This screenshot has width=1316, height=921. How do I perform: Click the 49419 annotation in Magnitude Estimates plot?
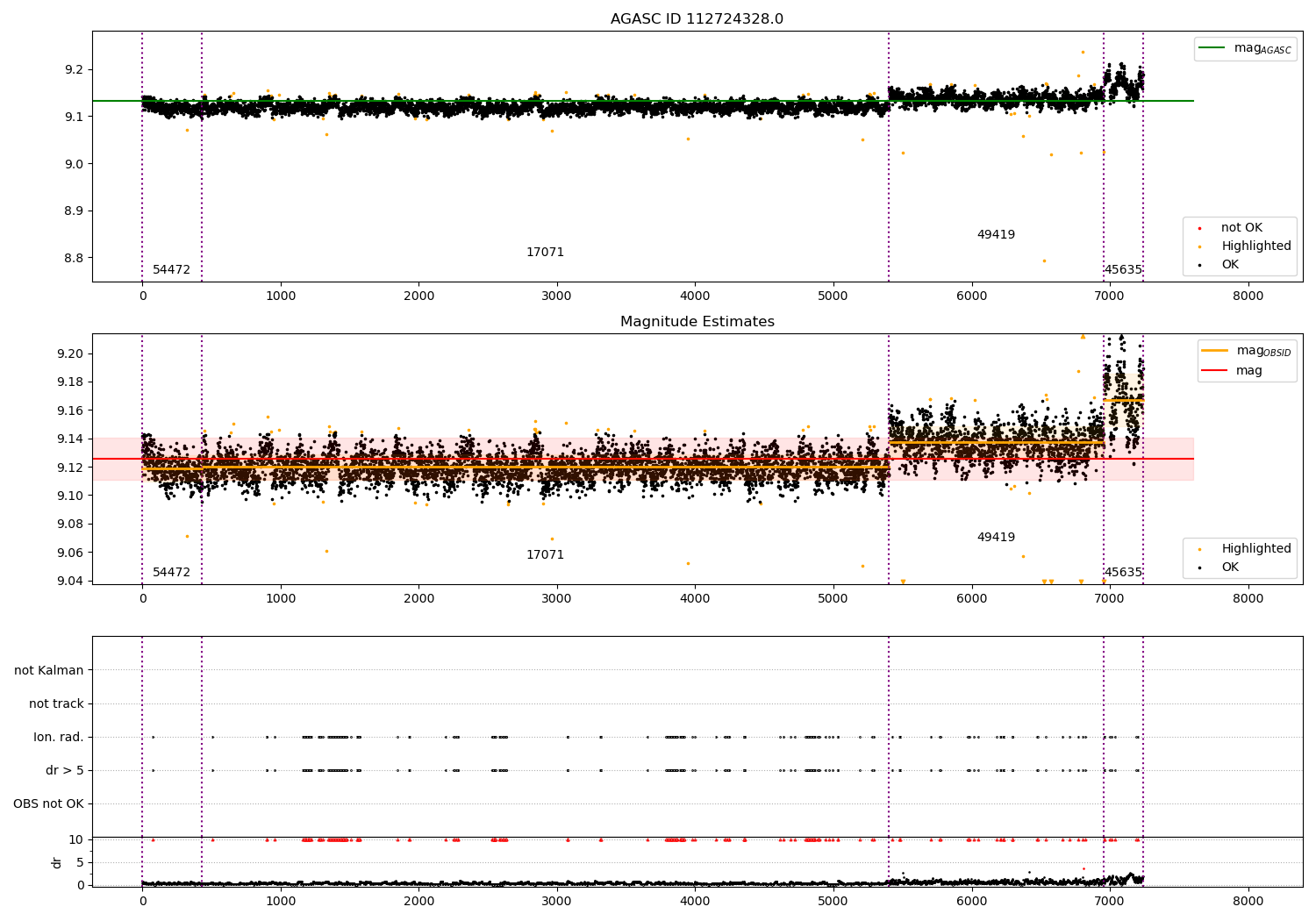(x=996, y=538)
